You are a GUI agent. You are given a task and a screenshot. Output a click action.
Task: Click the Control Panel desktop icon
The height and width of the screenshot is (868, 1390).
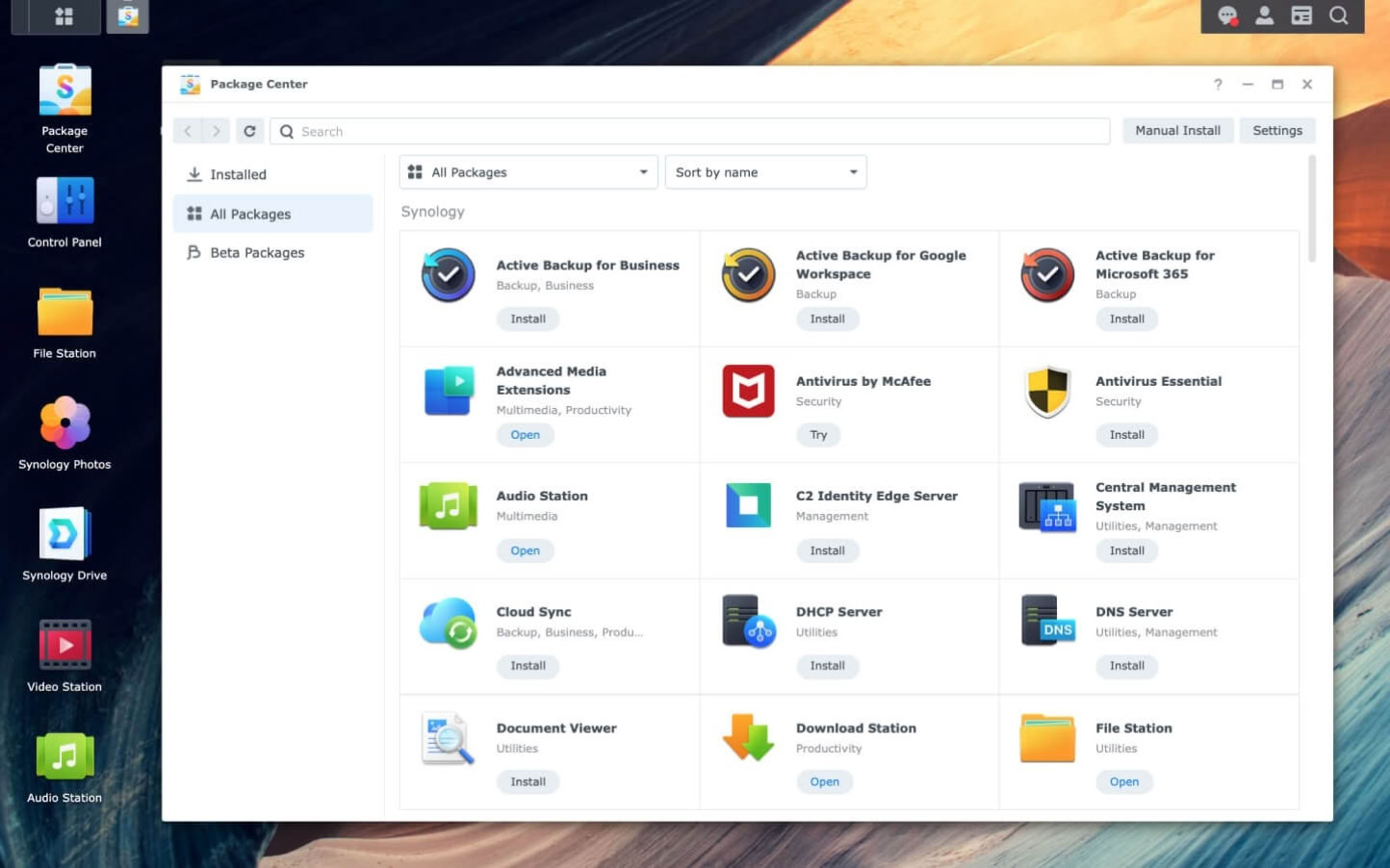(x=64, y=202)
